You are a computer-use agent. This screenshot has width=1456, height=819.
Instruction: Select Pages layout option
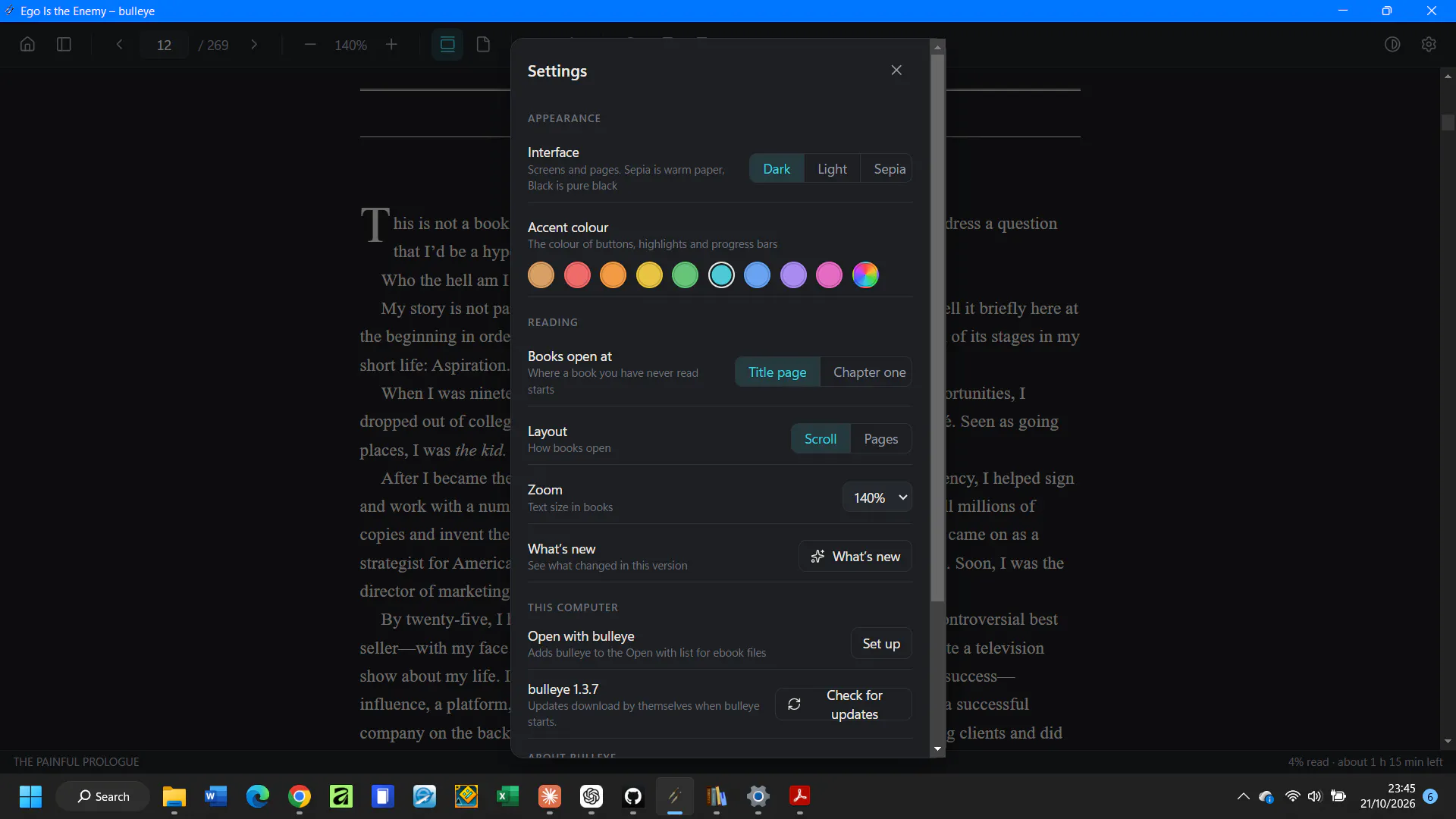click(x=880, y=439)
